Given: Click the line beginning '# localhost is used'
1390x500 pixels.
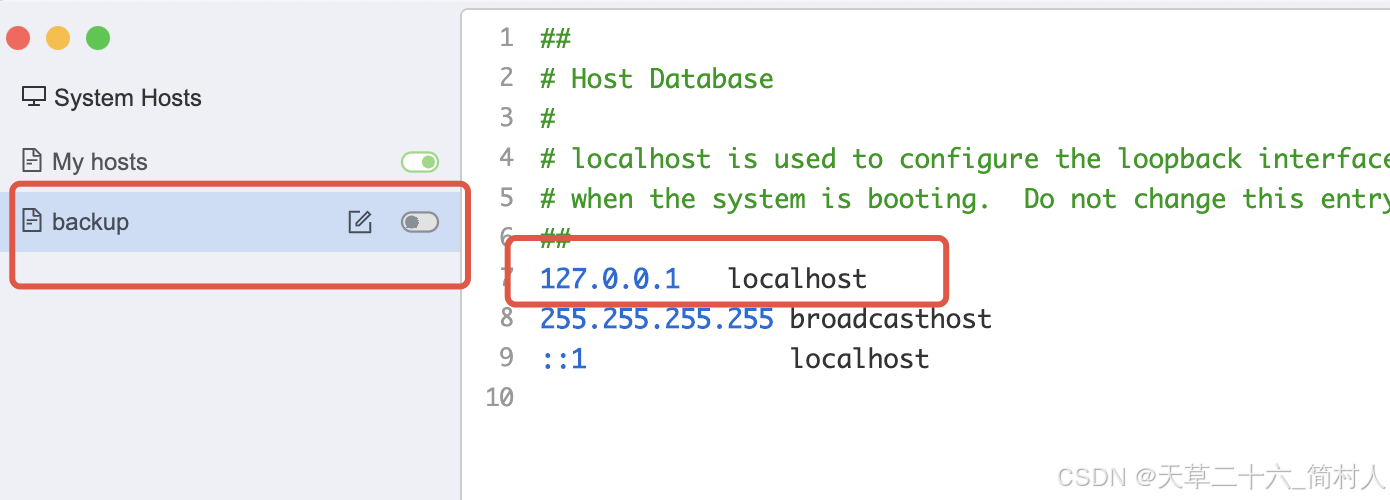Looking at the screenshot, I should coord(965,159).
